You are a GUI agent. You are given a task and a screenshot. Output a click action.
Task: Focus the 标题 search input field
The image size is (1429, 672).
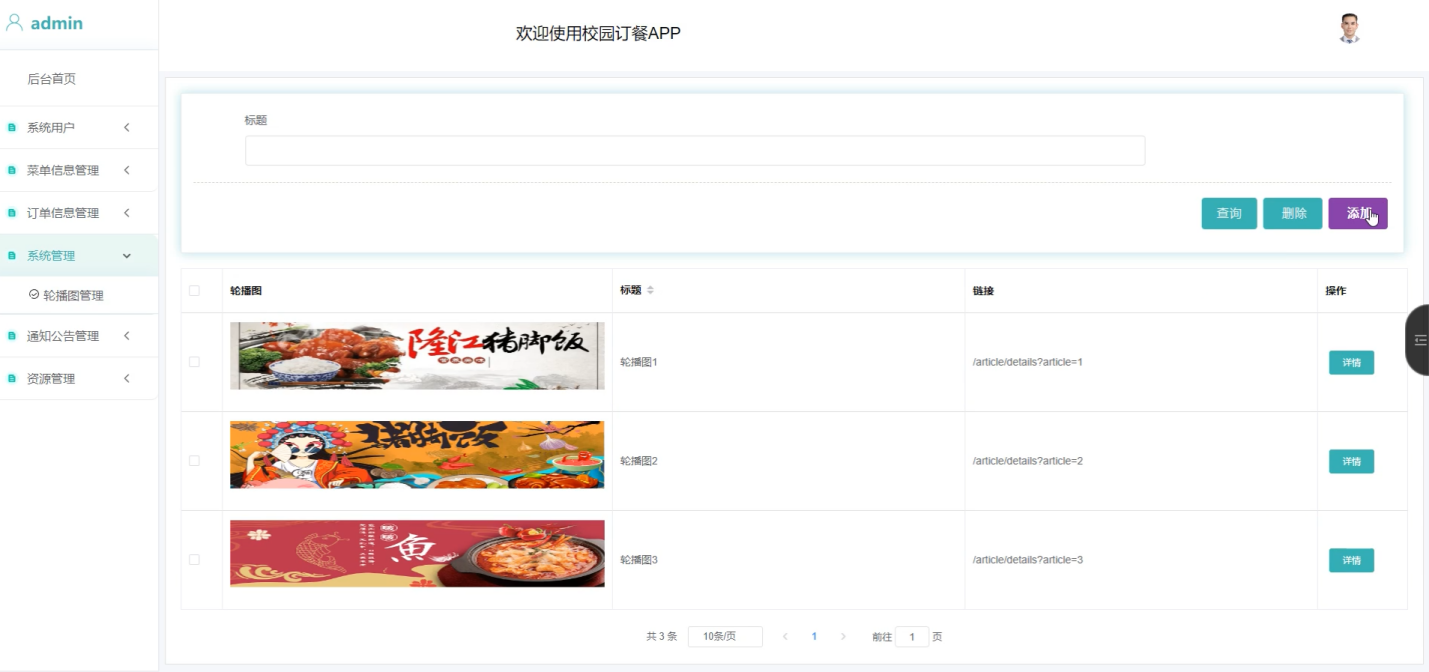[695, 151]
